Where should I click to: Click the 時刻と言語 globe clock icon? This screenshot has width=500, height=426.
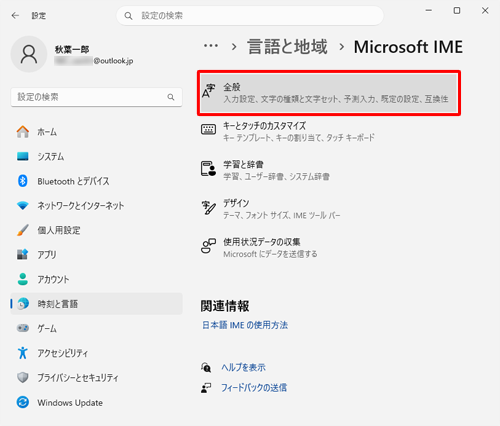pyautogui.click(x=23, y=304)
